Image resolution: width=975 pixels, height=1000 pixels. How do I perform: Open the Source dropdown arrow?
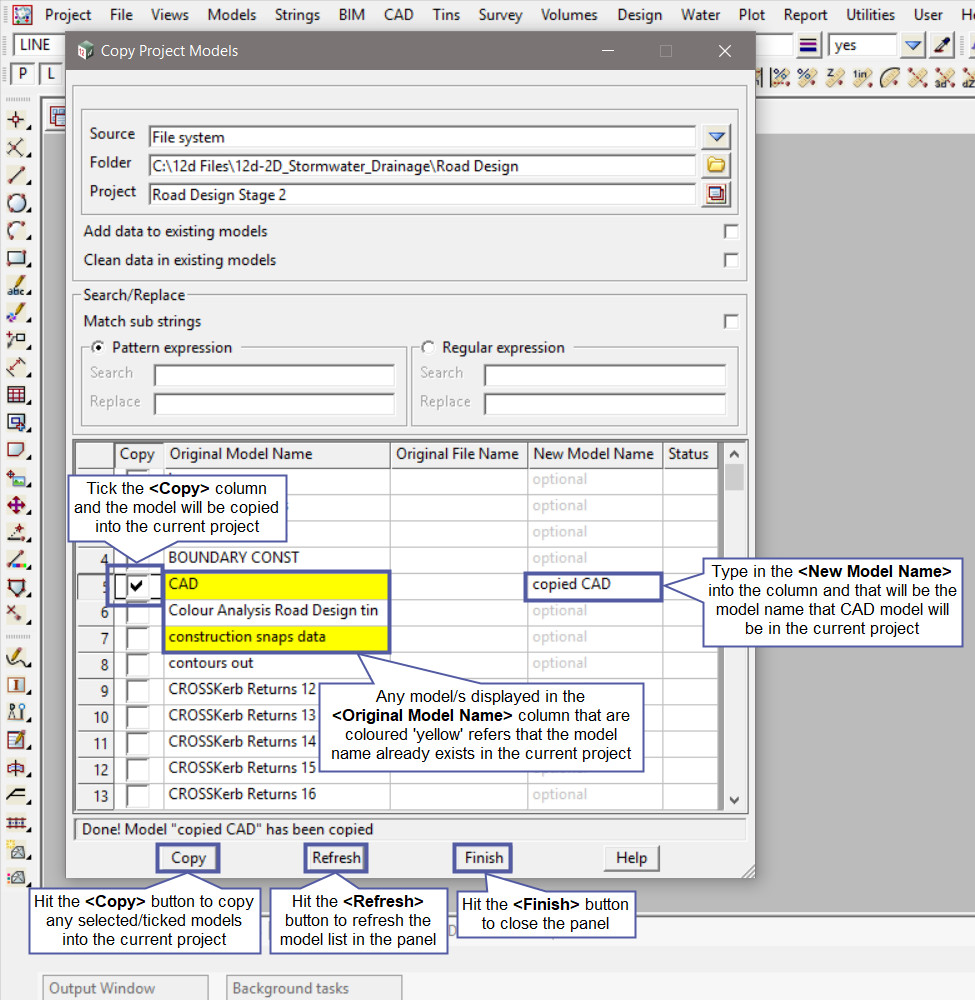(716, 138)
